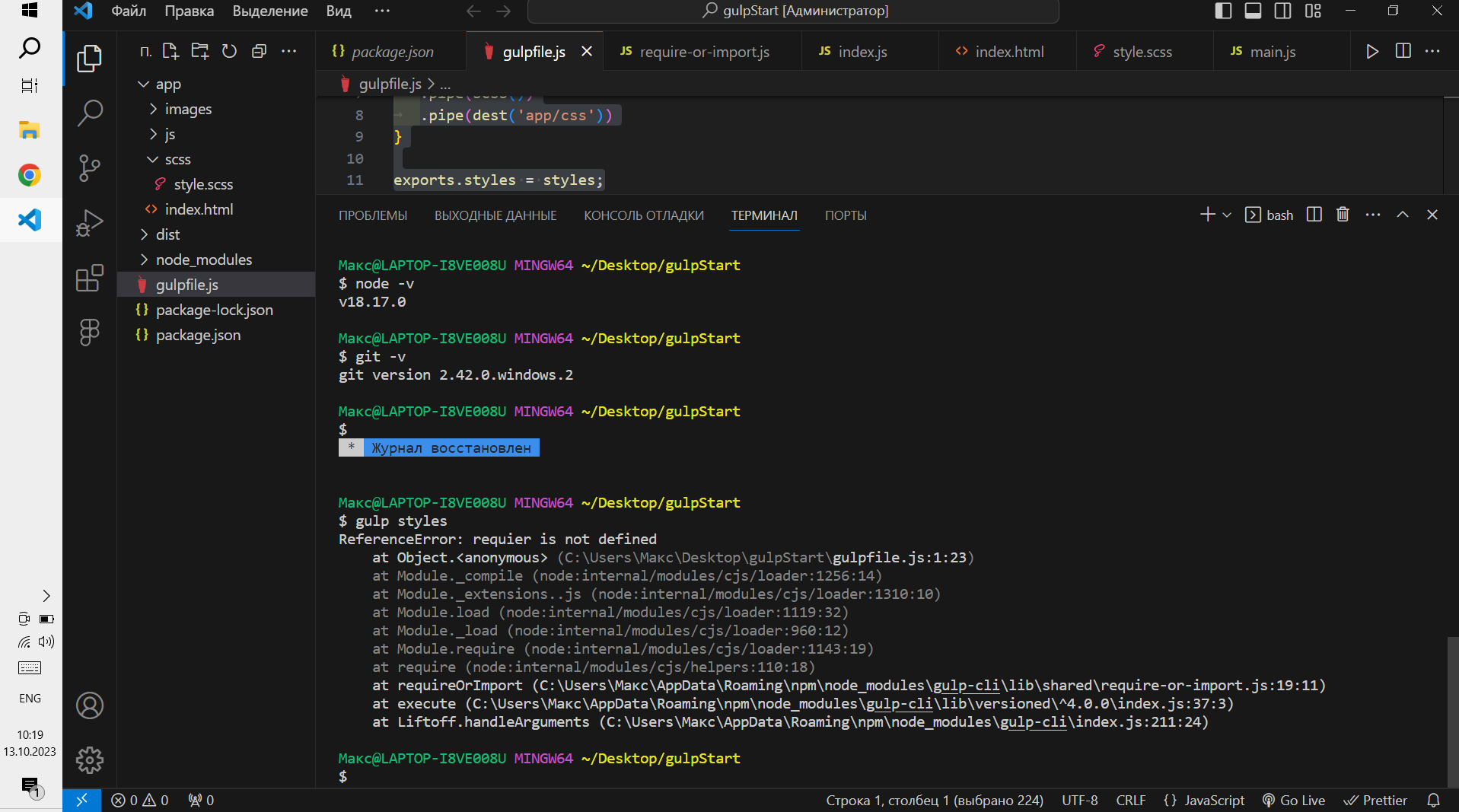Split the terminal pane
1459x812 pixels.
coord(1314,215)
